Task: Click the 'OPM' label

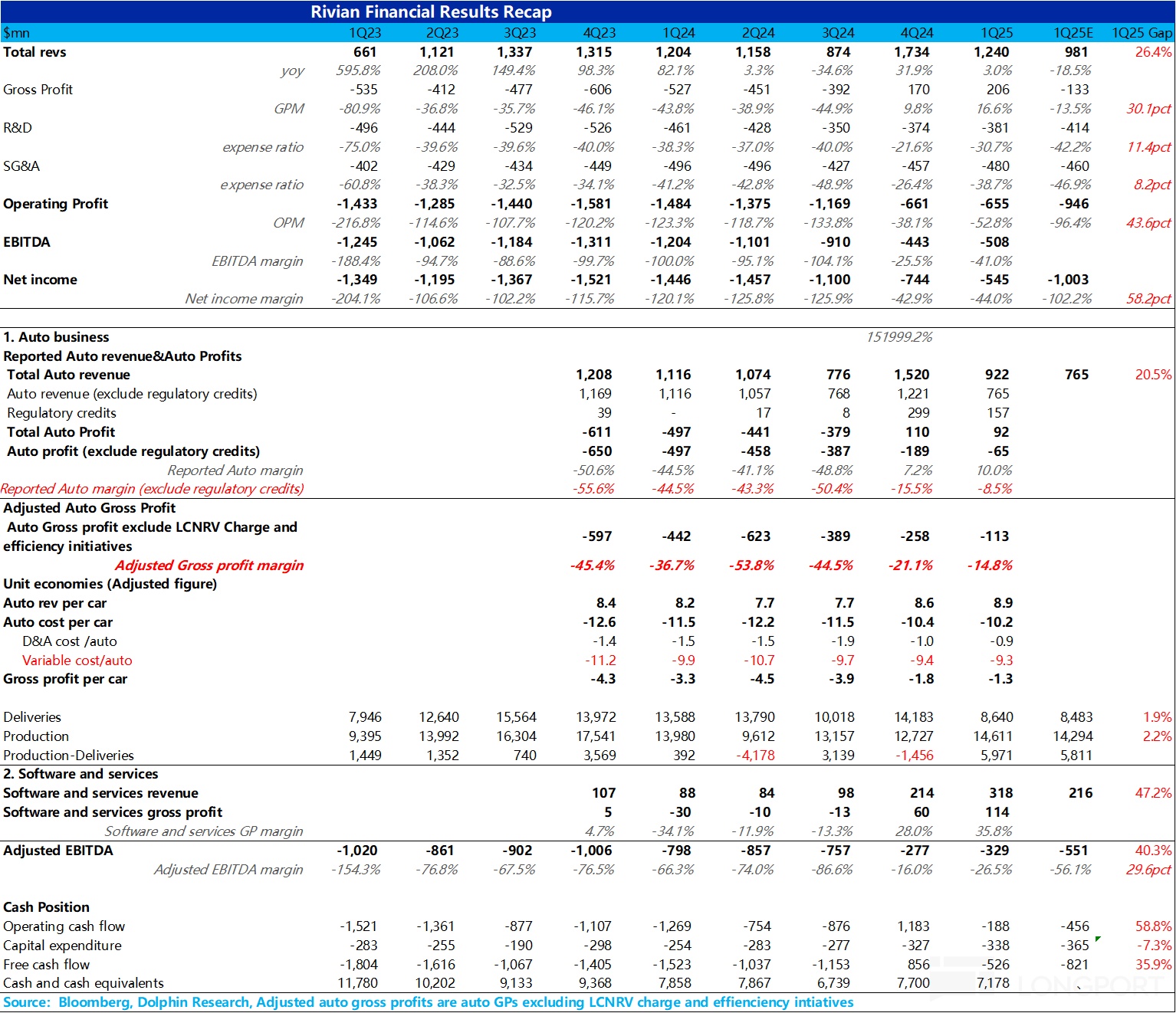Action: [289, 223]
